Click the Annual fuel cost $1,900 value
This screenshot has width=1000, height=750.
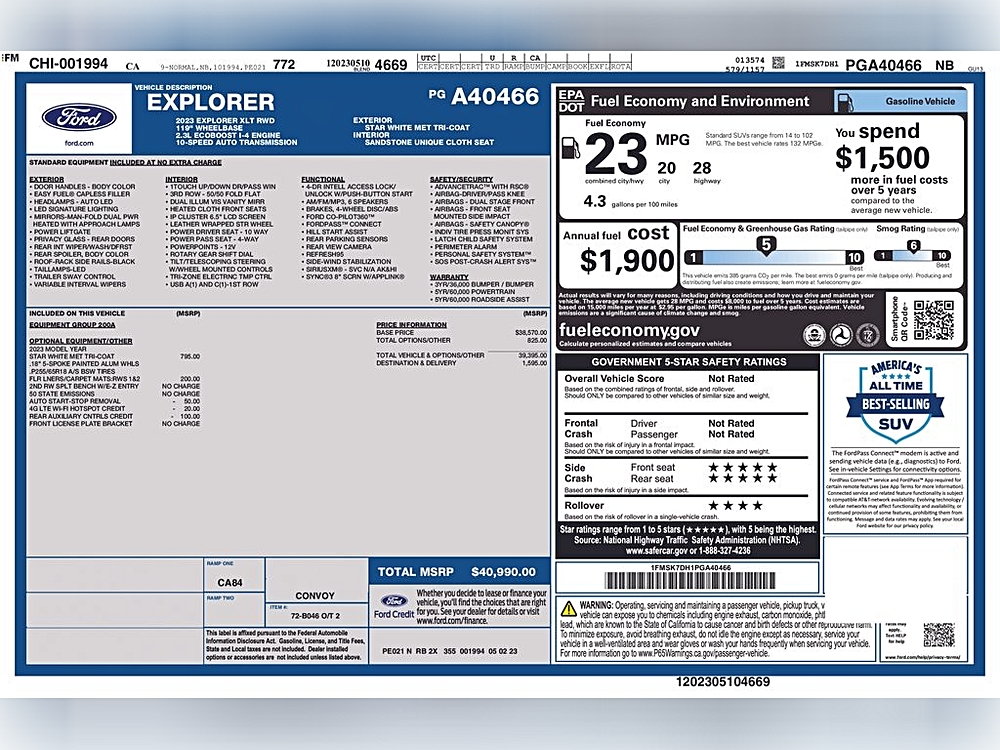point(627,261)
